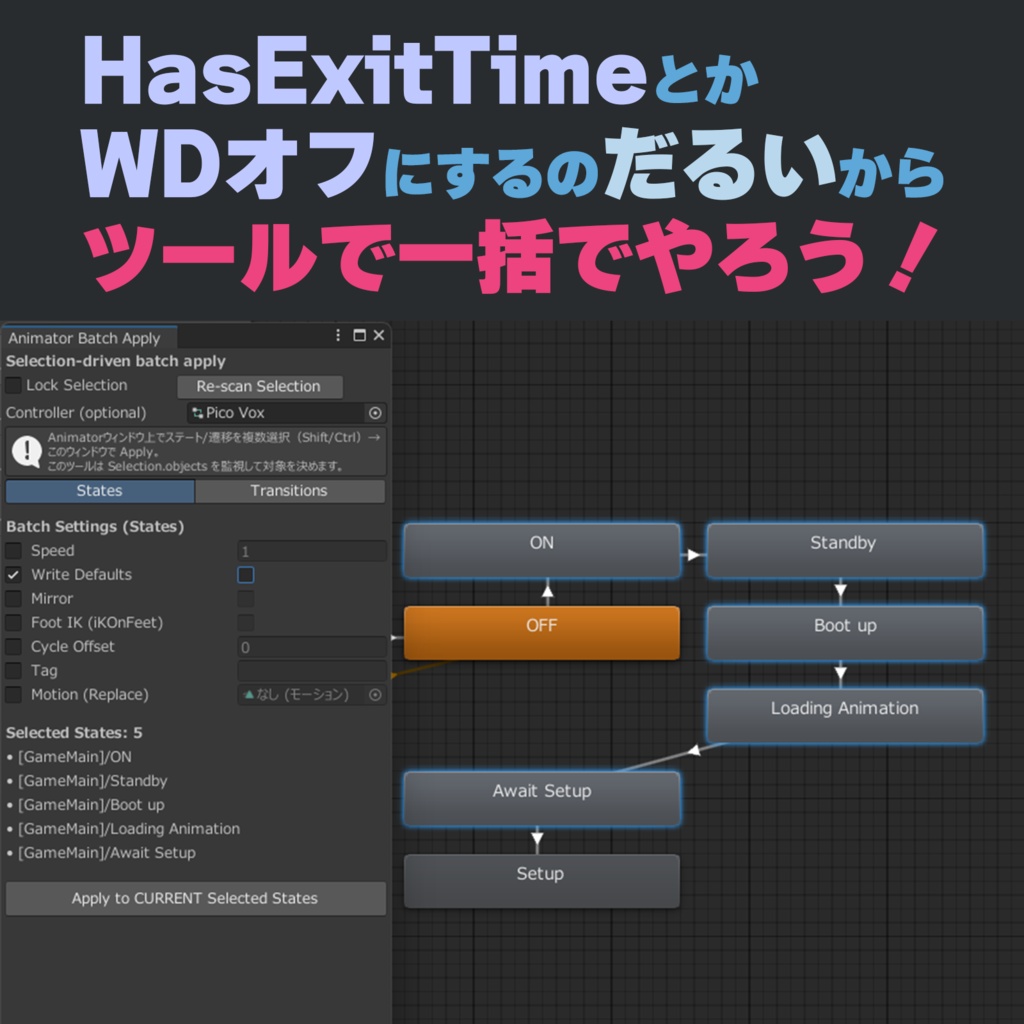Viewport: 1024px width, 1024px height.
Task: Select the States tab
Action: tap(99, 490)
